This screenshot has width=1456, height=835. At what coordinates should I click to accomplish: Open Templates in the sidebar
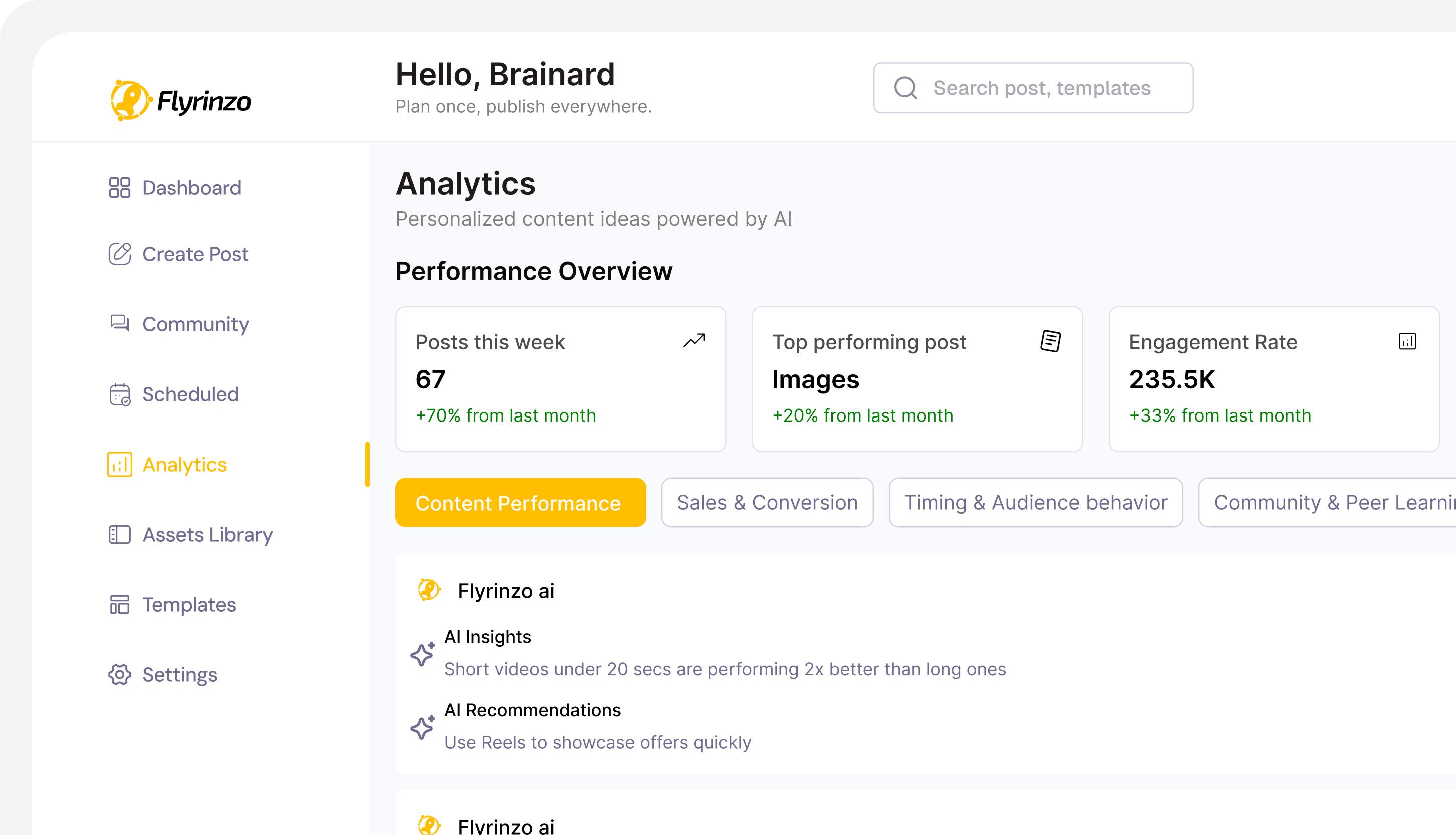click(172, 604)
